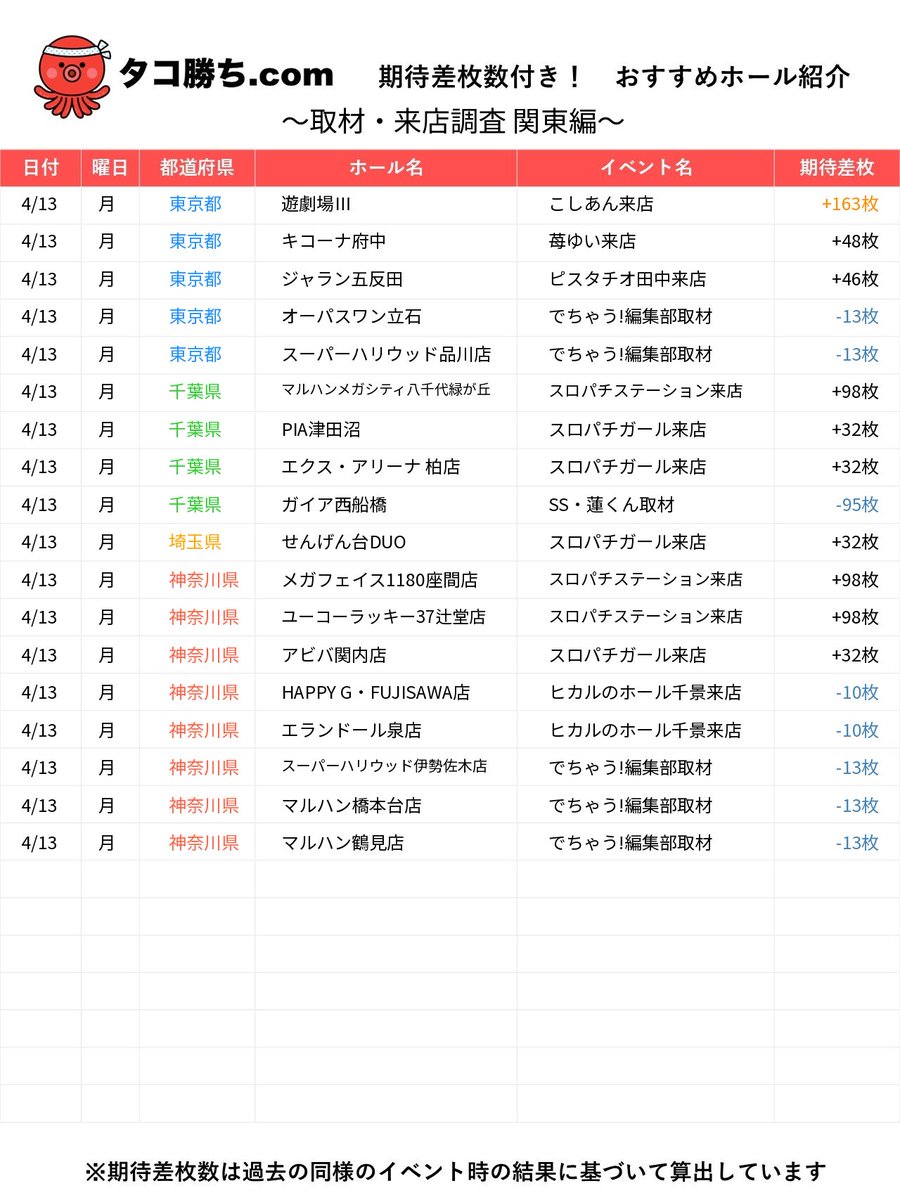
Task: Click event SS・蓮くん取材
Action: 611,504
